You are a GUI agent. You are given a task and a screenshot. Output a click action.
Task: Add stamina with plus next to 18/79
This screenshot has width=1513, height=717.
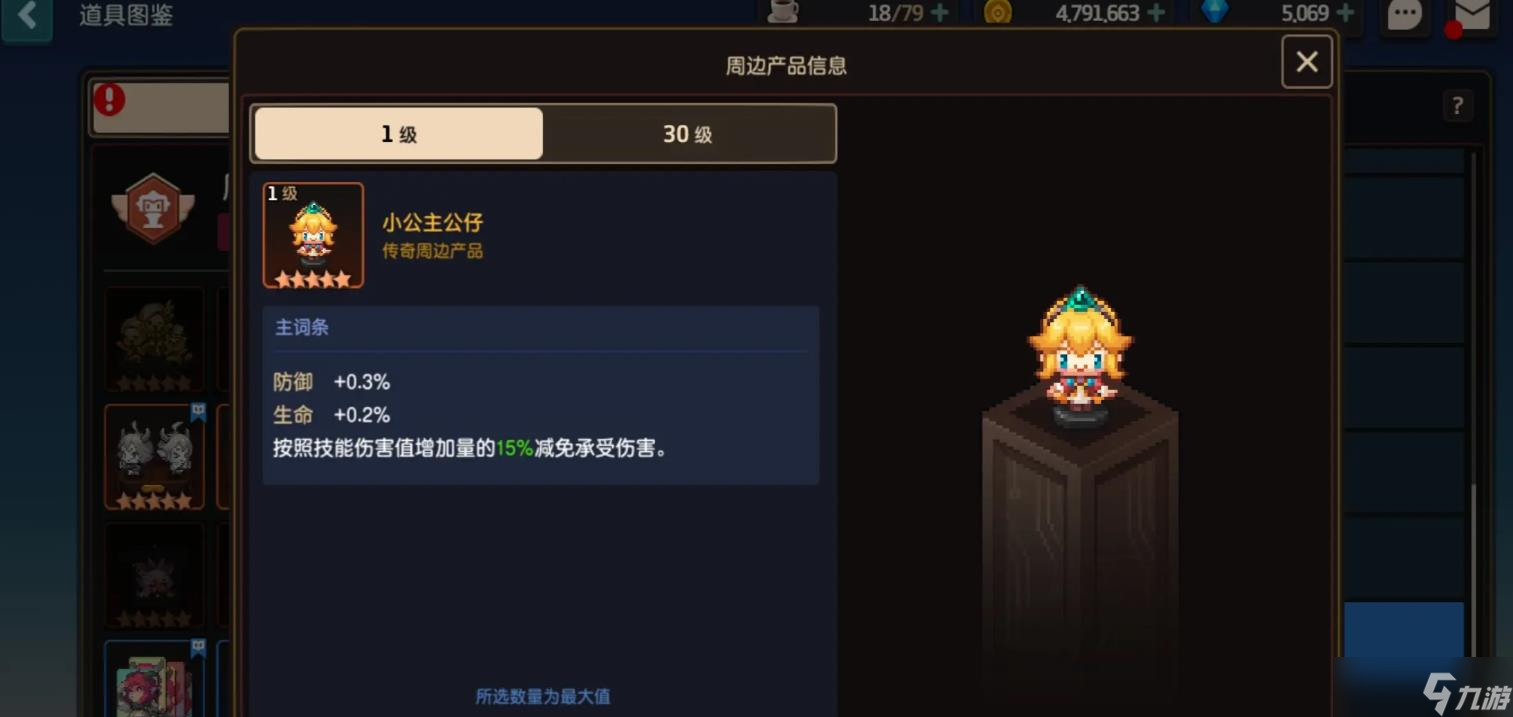click(940, 13)
